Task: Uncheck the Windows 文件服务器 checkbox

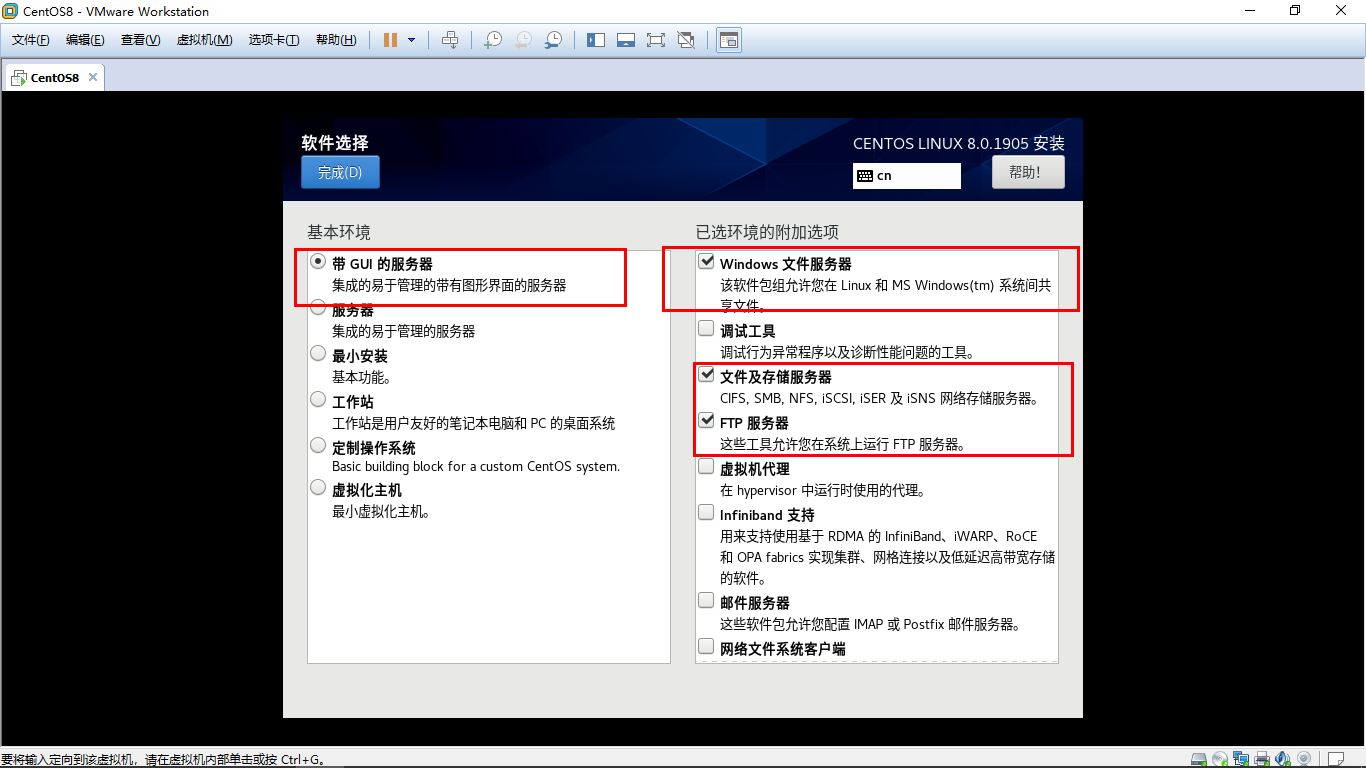Action: 707,263
